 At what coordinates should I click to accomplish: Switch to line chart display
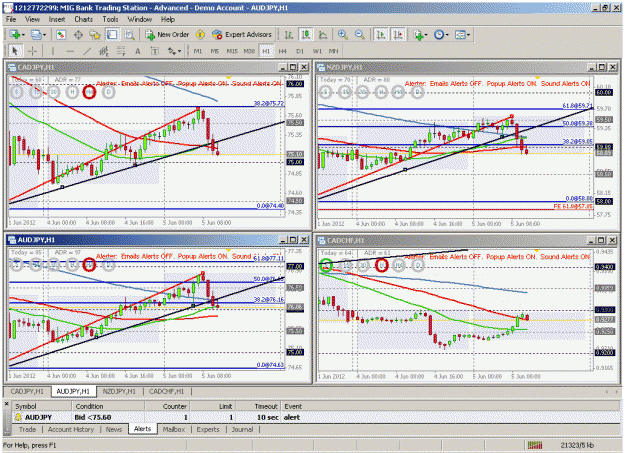(x=323, y=35)
